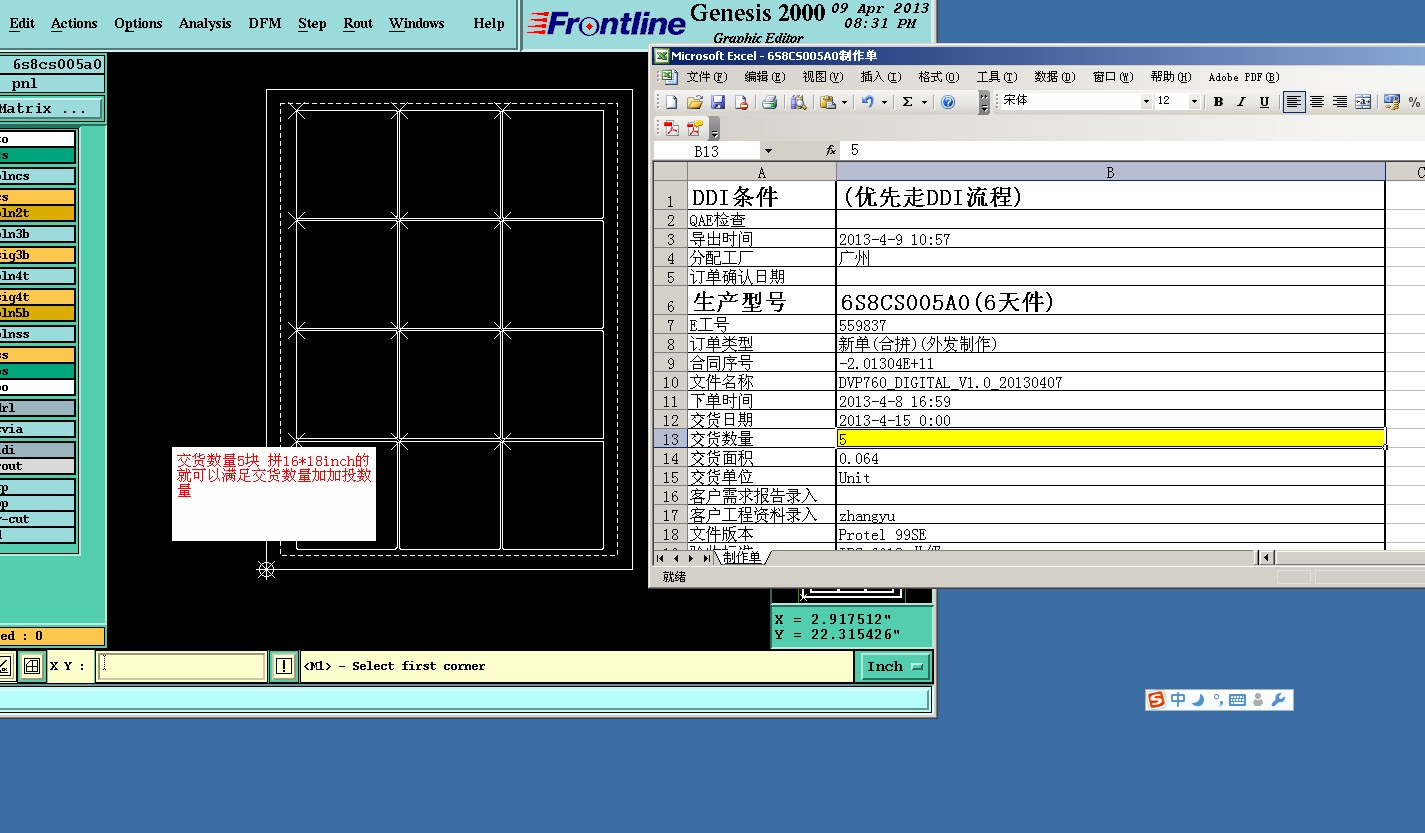
Task: Open the Paste options dropdown arrow
Action: tap(844, 102)
